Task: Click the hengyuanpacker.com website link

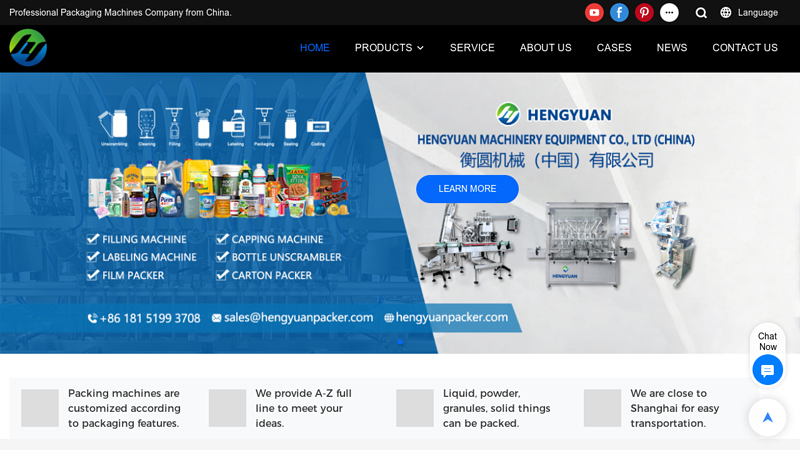Action: click(x=452, y=317)
